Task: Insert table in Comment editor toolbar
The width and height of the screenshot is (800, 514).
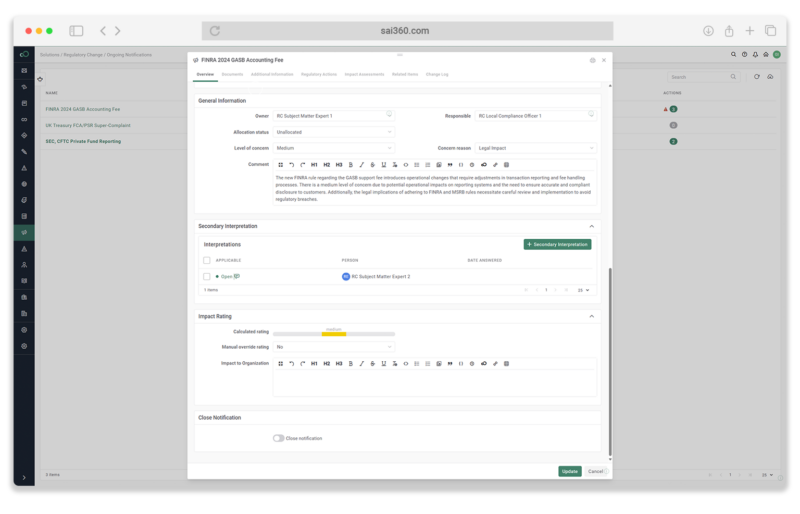Action: [x=506, y=165]
